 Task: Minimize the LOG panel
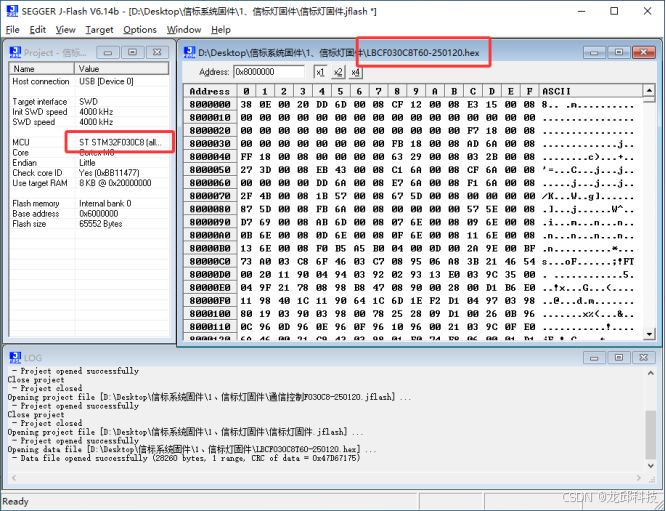[594, 358]
